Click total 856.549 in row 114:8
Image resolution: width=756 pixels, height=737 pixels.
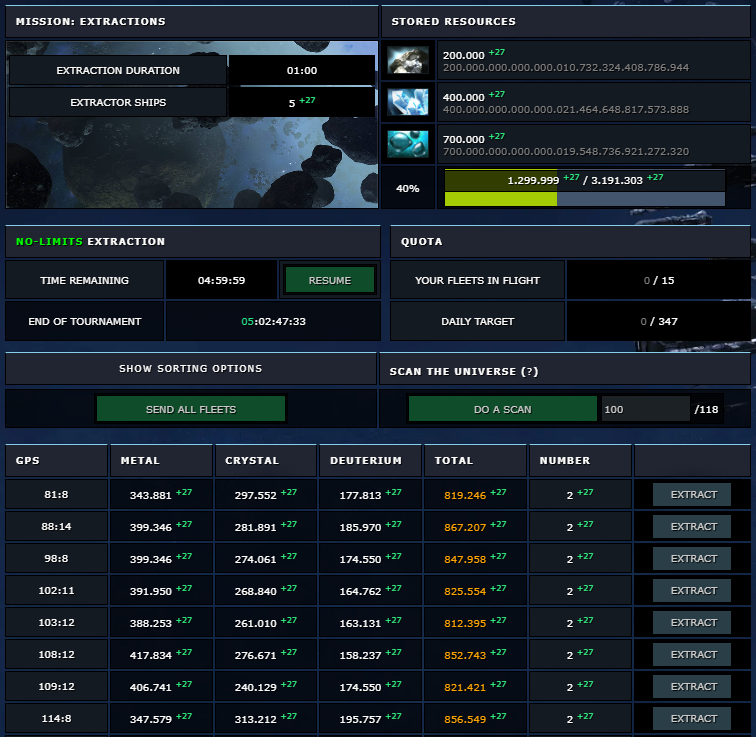[x=465, y=719]
